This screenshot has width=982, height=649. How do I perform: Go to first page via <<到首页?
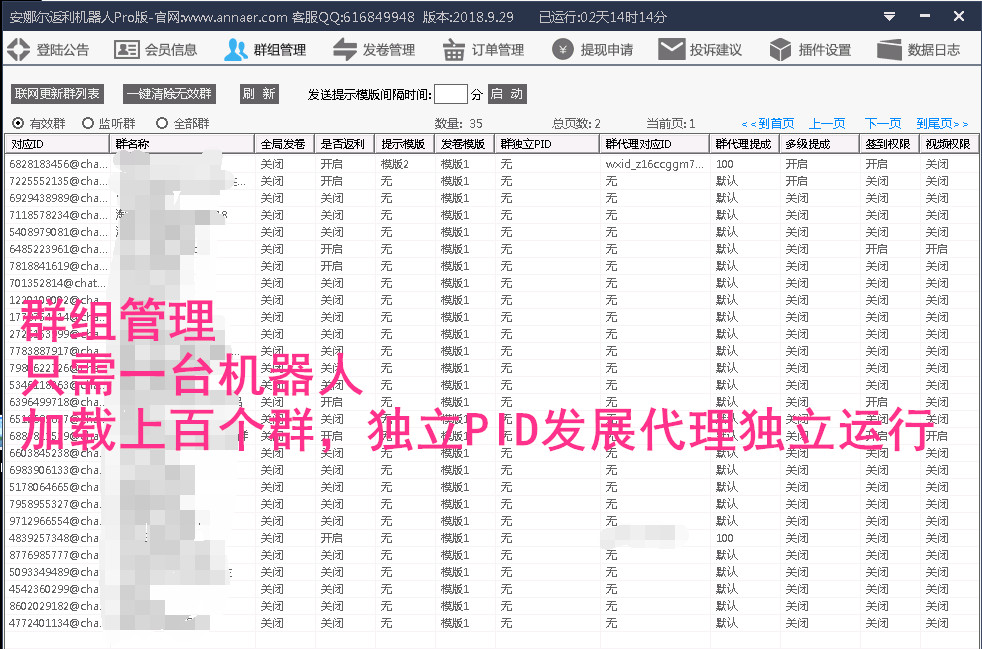coord(768,123)
